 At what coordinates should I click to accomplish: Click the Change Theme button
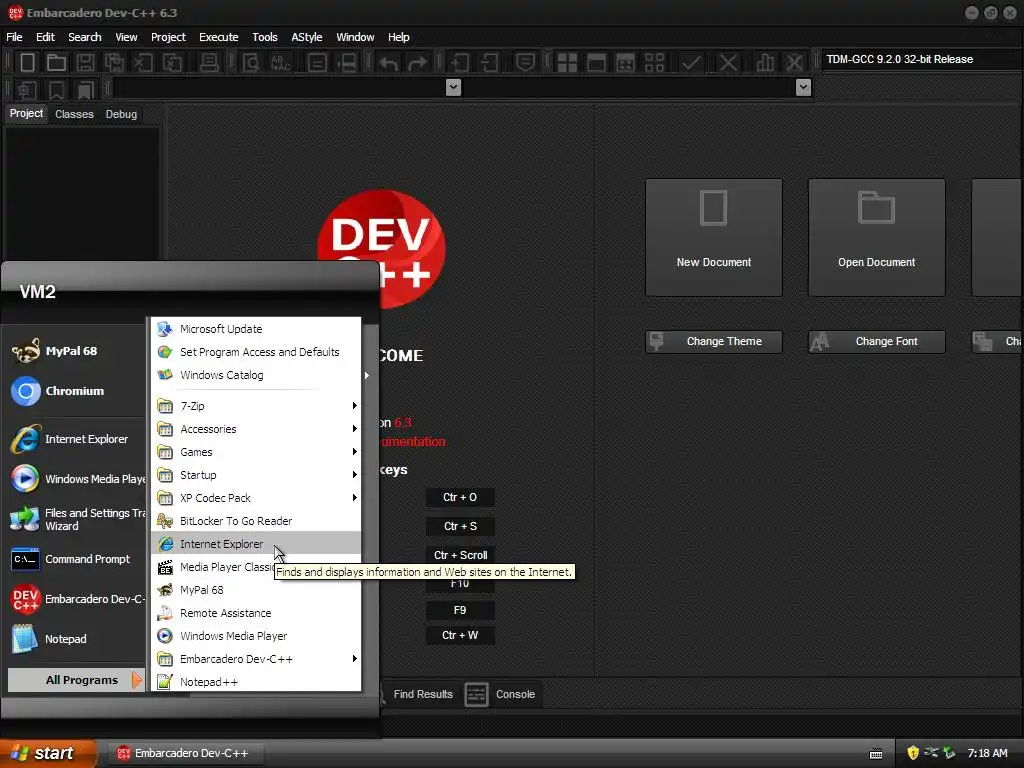coord(714,342)
